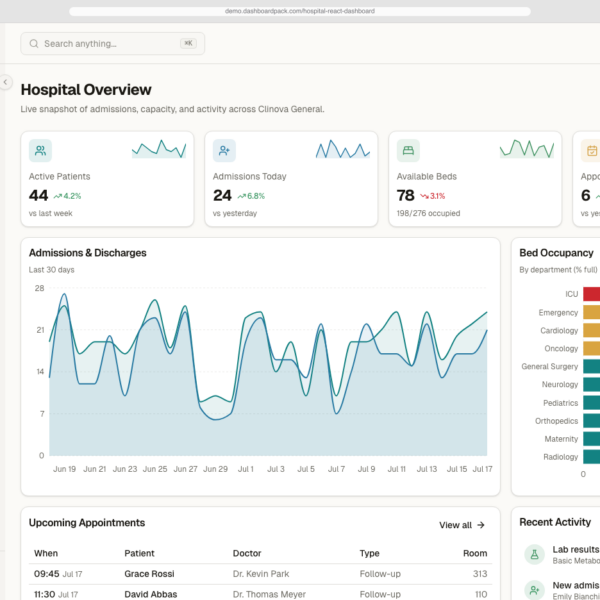Open the Admissions Today sparkline chart
The width and height of the screenshot is (600, 600).
(343, 149)
